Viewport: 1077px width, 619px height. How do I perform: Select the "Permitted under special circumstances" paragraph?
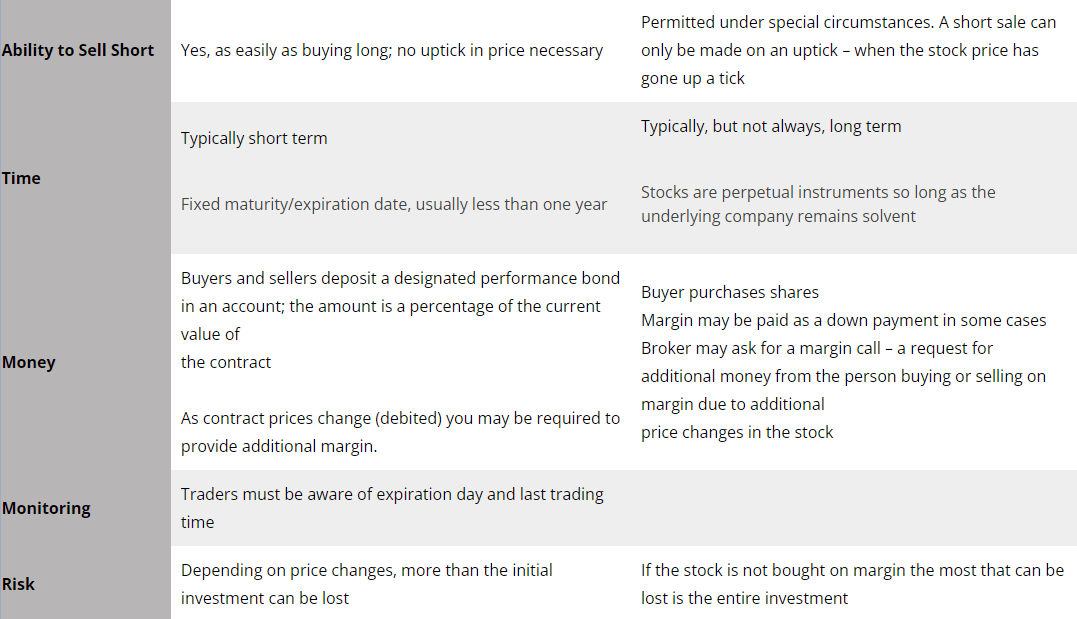coord(848,50)
